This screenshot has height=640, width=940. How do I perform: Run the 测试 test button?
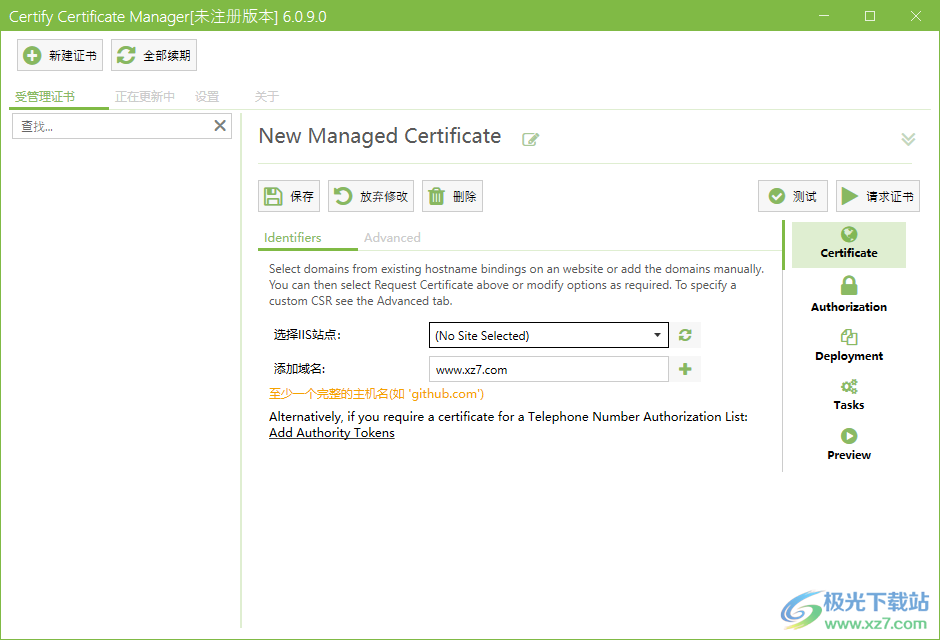(793, 196)
